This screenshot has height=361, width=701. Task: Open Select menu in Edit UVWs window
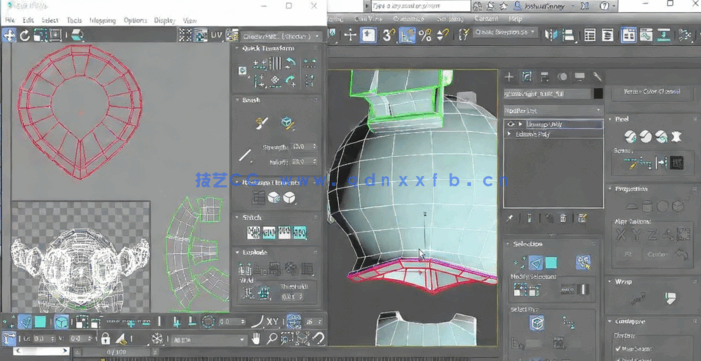(50, 20)
